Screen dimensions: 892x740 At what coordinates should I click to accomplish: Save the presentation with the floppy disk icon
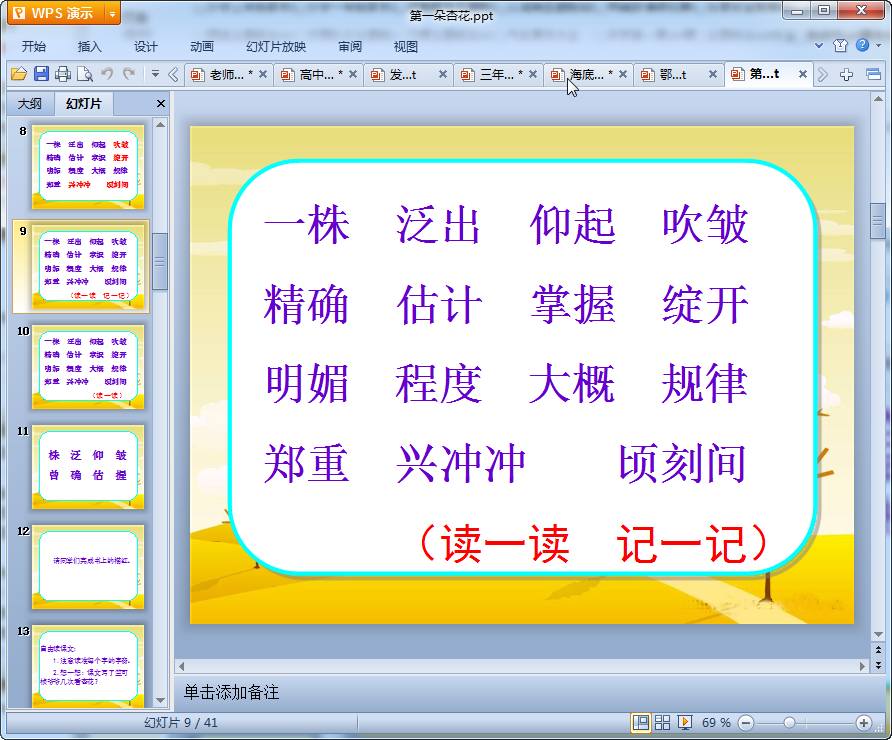tap(41, 74)
